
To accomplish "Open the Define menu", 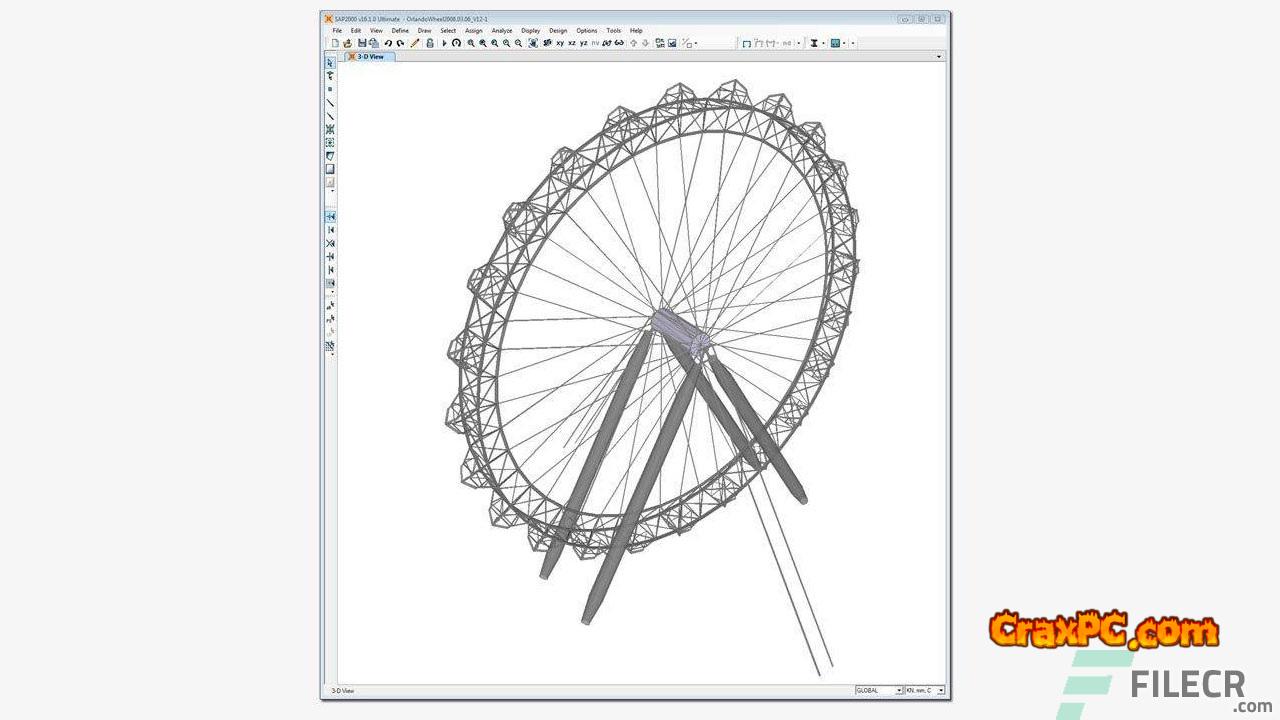I will [400, 31].
